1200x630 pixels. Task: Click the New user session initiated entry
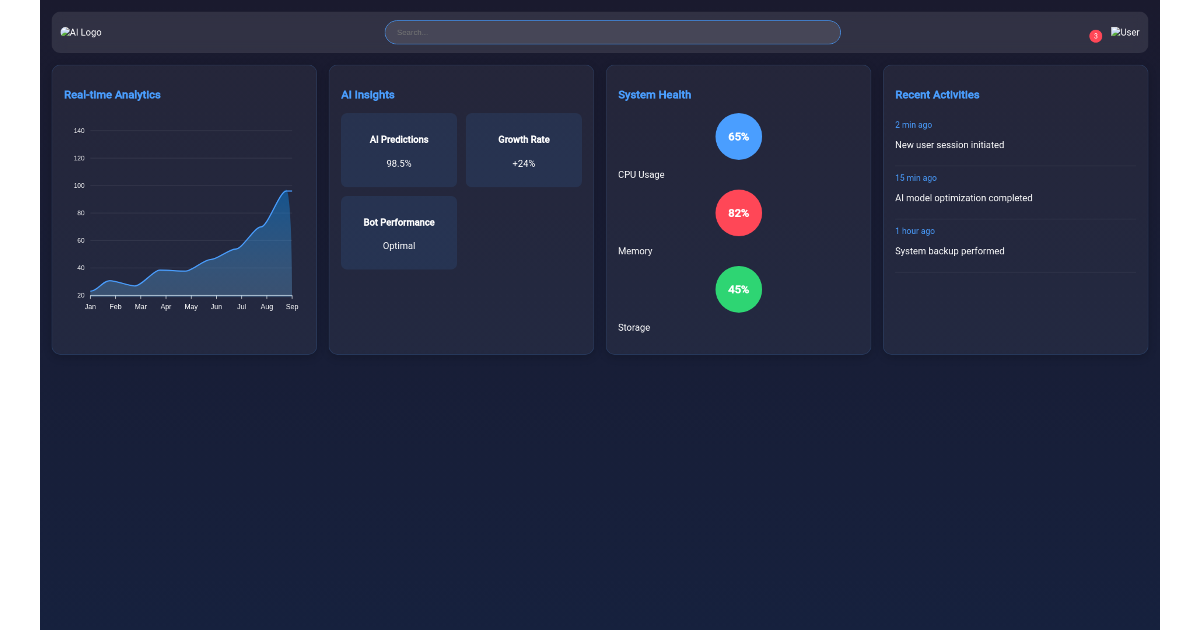coord(948,144)
